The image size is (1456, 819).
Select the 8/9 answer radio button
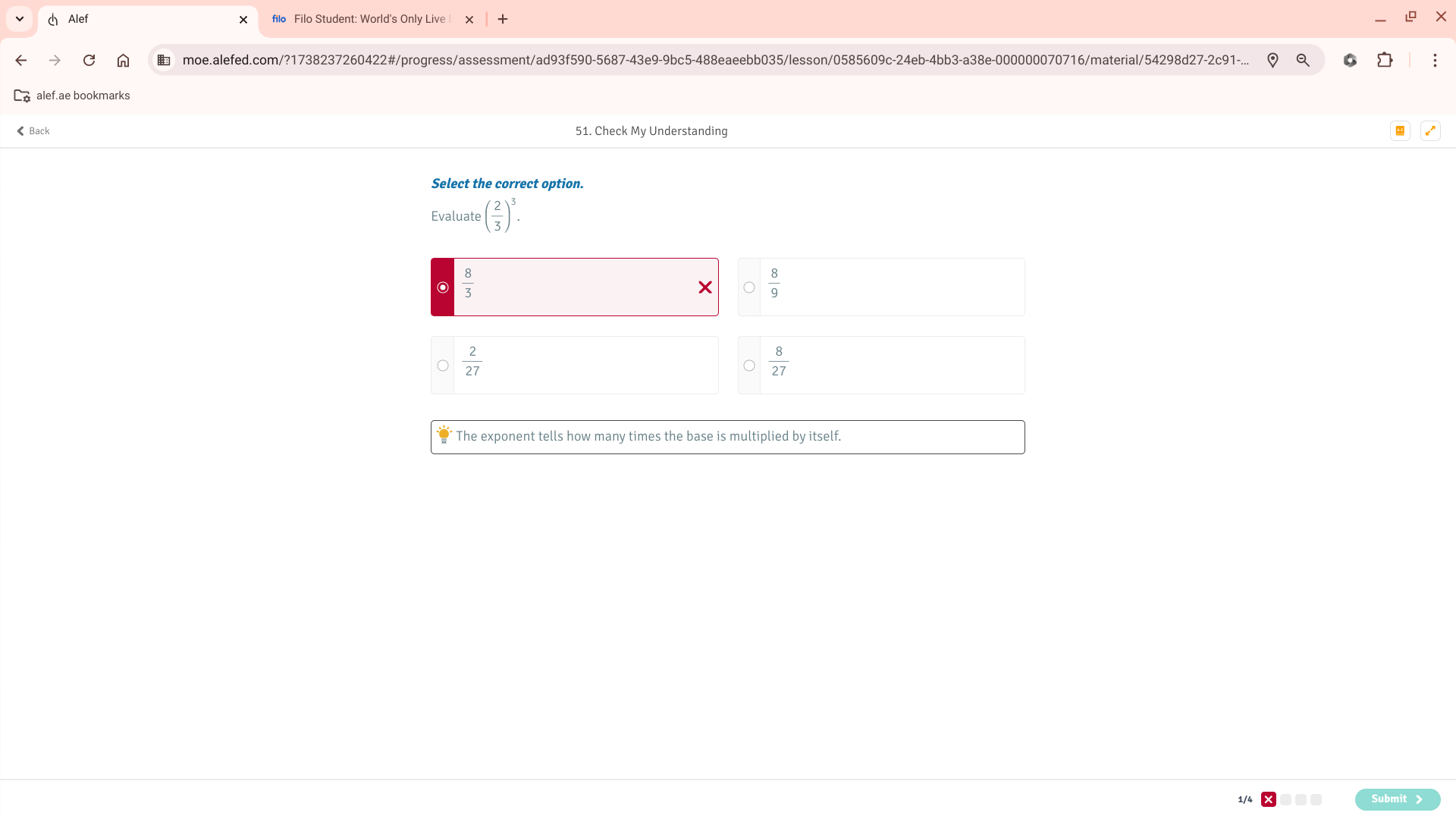(749, 287)
